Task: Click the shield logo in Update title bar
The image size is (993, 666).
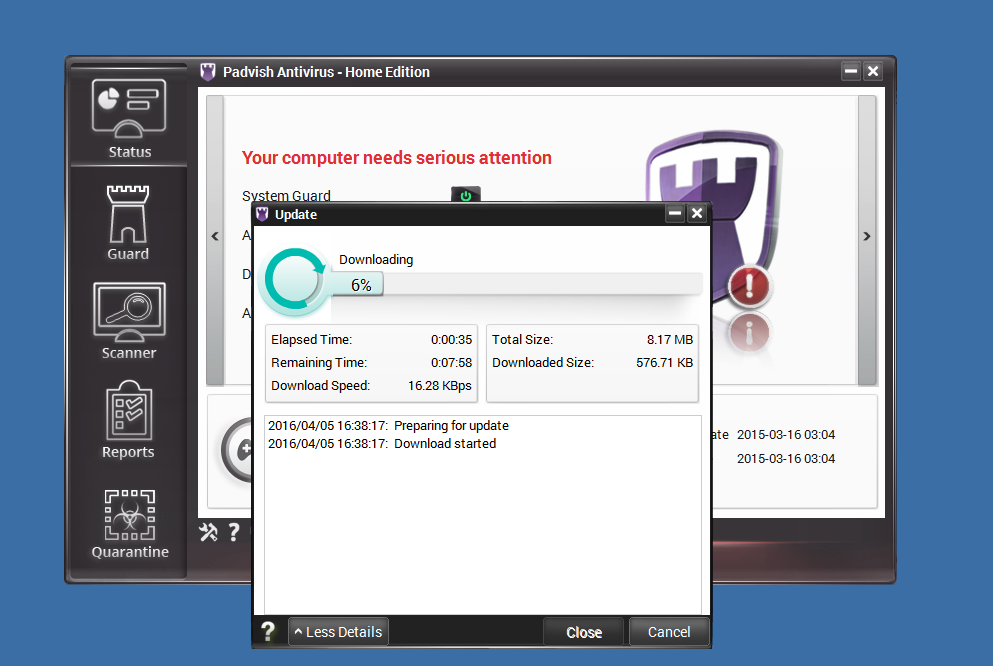Action: (x=262, y=214)
